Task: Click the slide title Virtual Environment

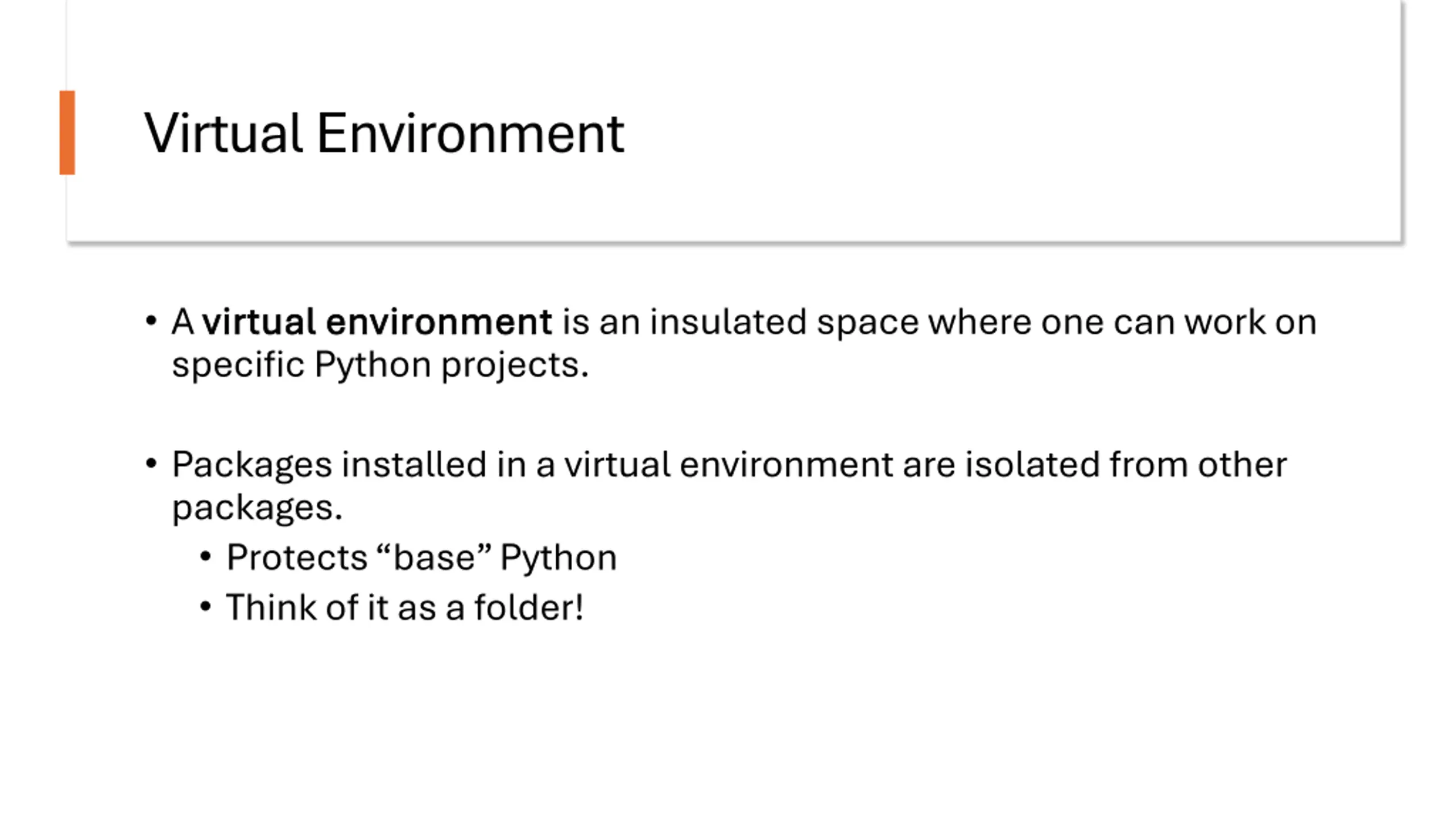Action: coord(384,133)
